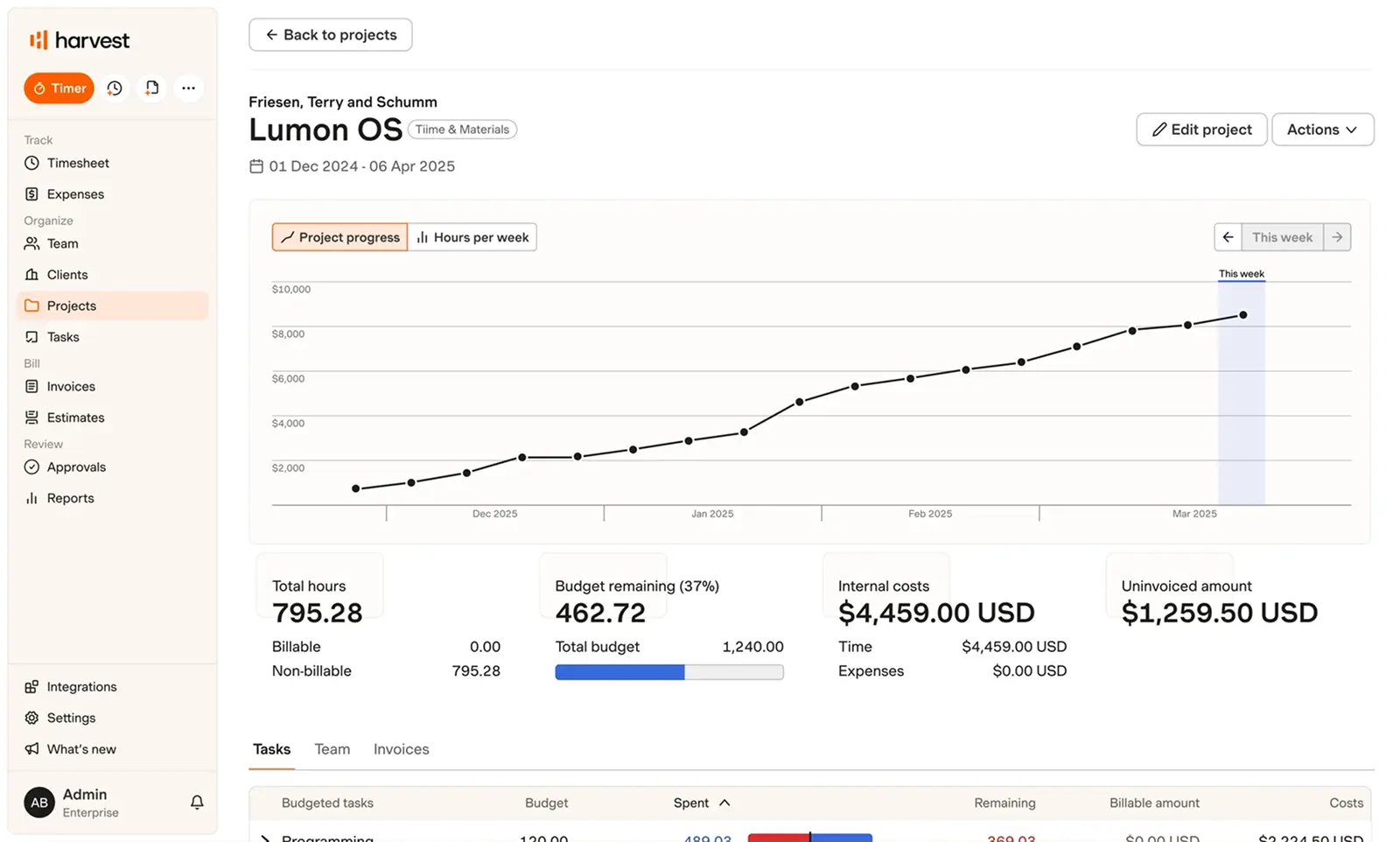1400x842 pixels.
Task: Click the Billable amount column header
Action: click(1154, 803)
